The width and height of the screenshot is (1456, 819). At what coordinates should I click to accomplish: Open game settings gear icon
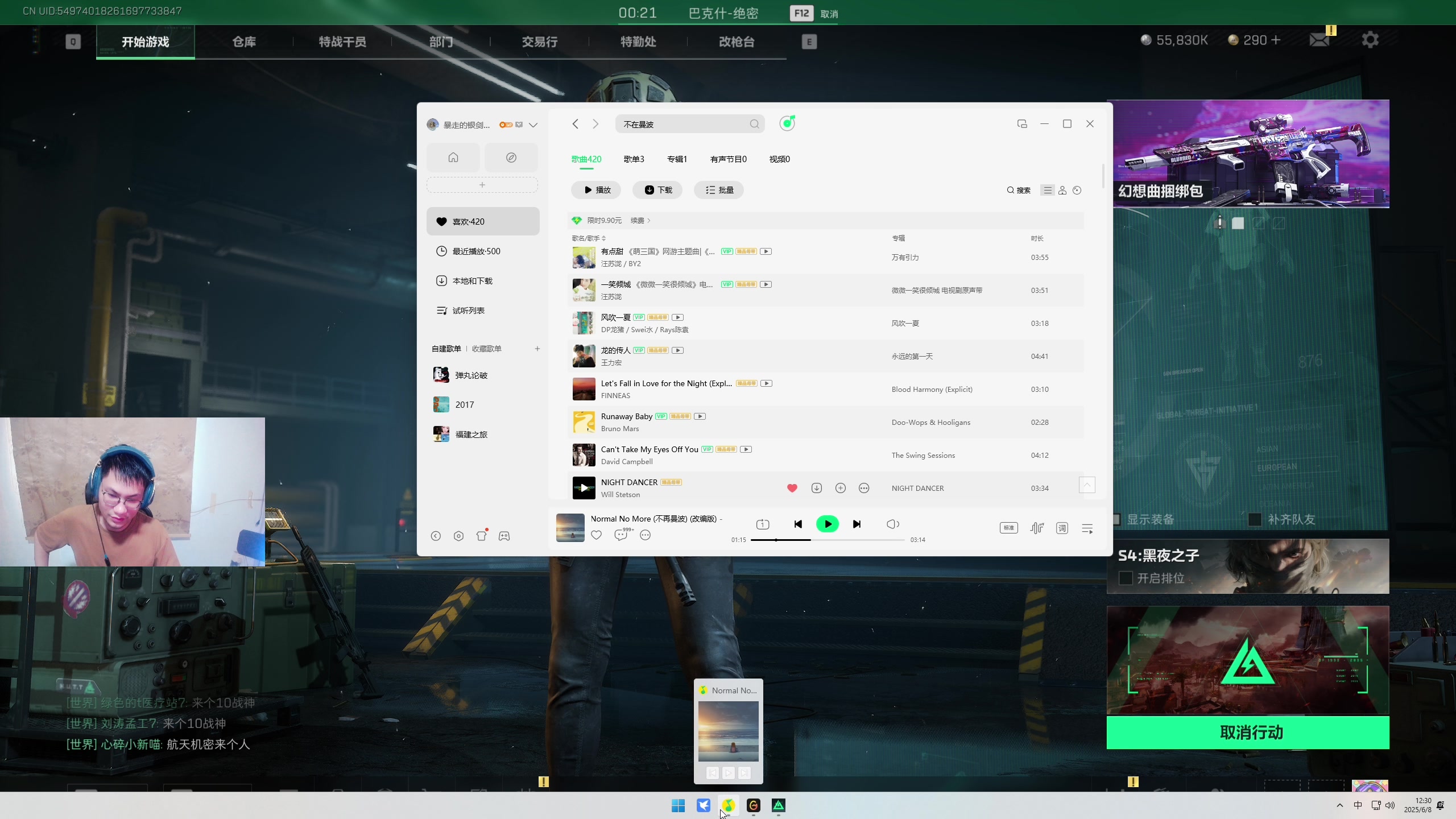1371,40
